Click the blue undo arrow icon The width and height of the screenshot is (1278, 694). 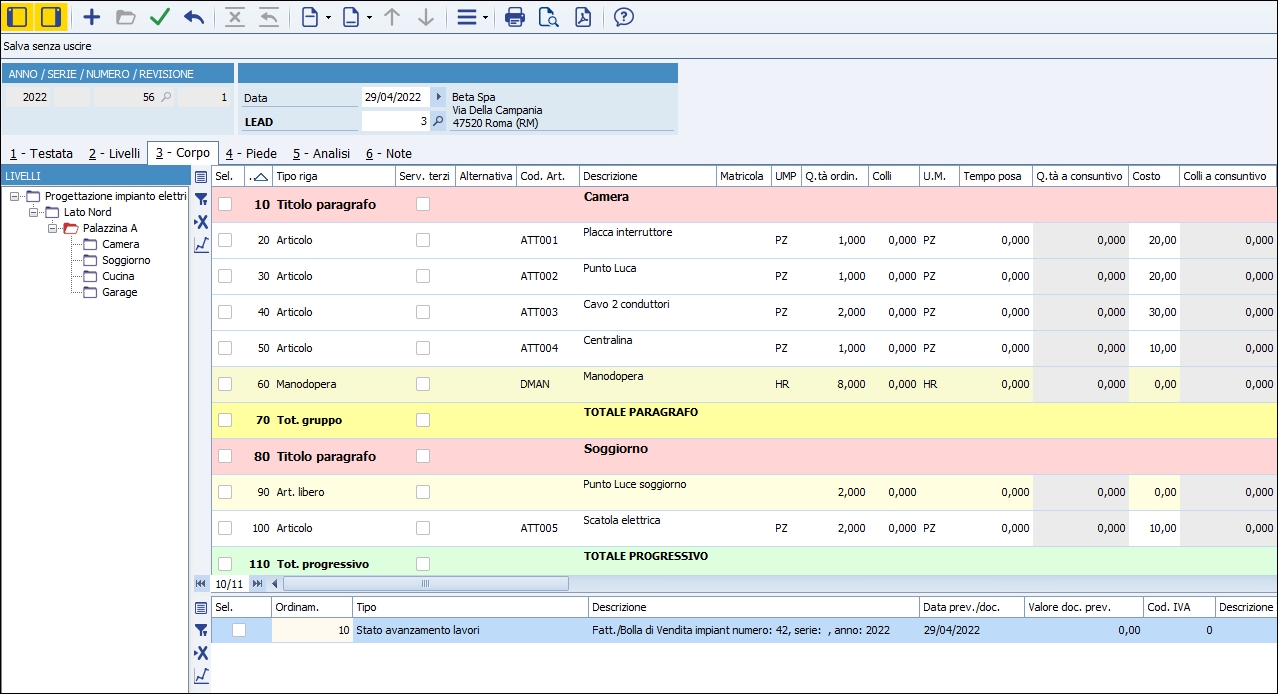pos(194,17)
